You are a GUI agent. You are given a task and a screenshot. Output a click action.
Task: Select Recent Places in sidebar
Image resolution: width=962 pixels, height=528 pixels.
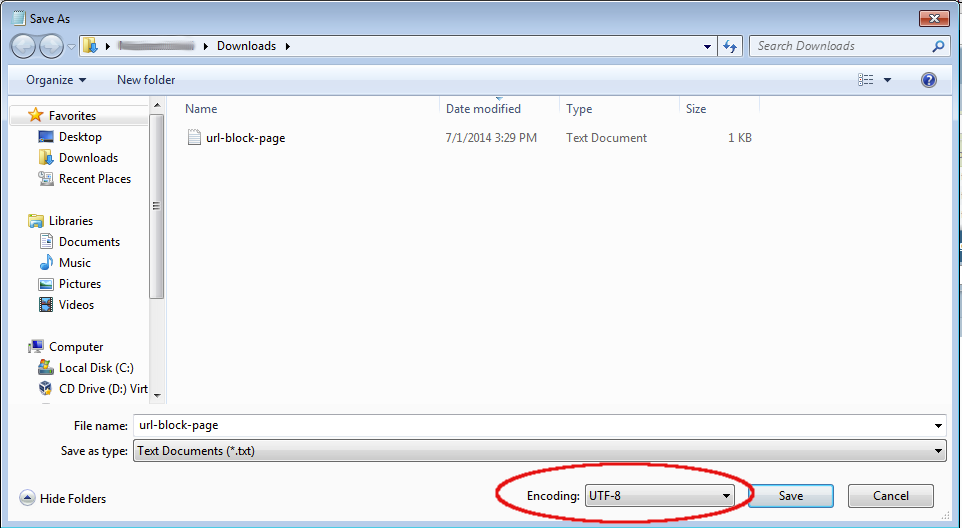tap(94, 178)
